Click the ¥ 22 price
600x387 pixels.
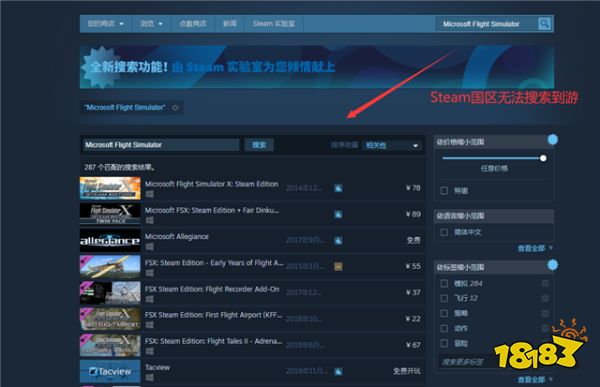(413, 318)
